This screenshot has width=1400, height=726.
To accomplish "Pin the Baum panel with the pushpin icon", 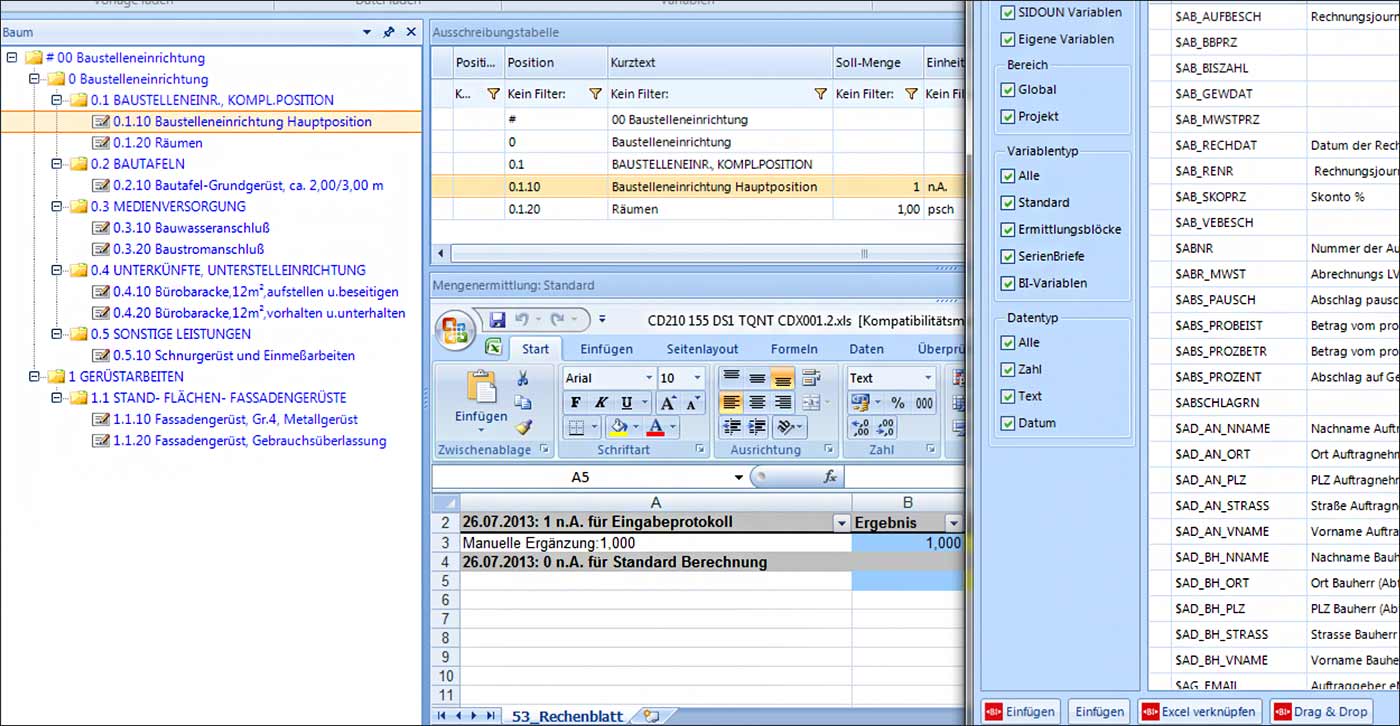I will [x=389, y=32].
